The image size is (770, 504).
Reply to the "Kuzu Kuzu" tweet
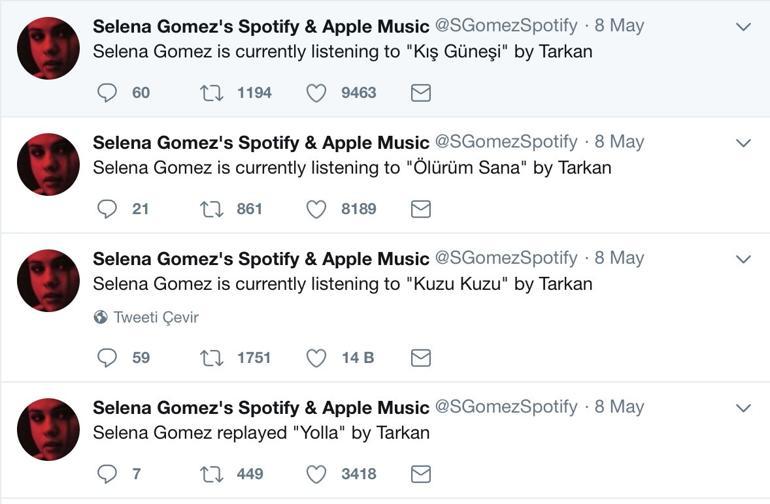click(x=108, y=358)
